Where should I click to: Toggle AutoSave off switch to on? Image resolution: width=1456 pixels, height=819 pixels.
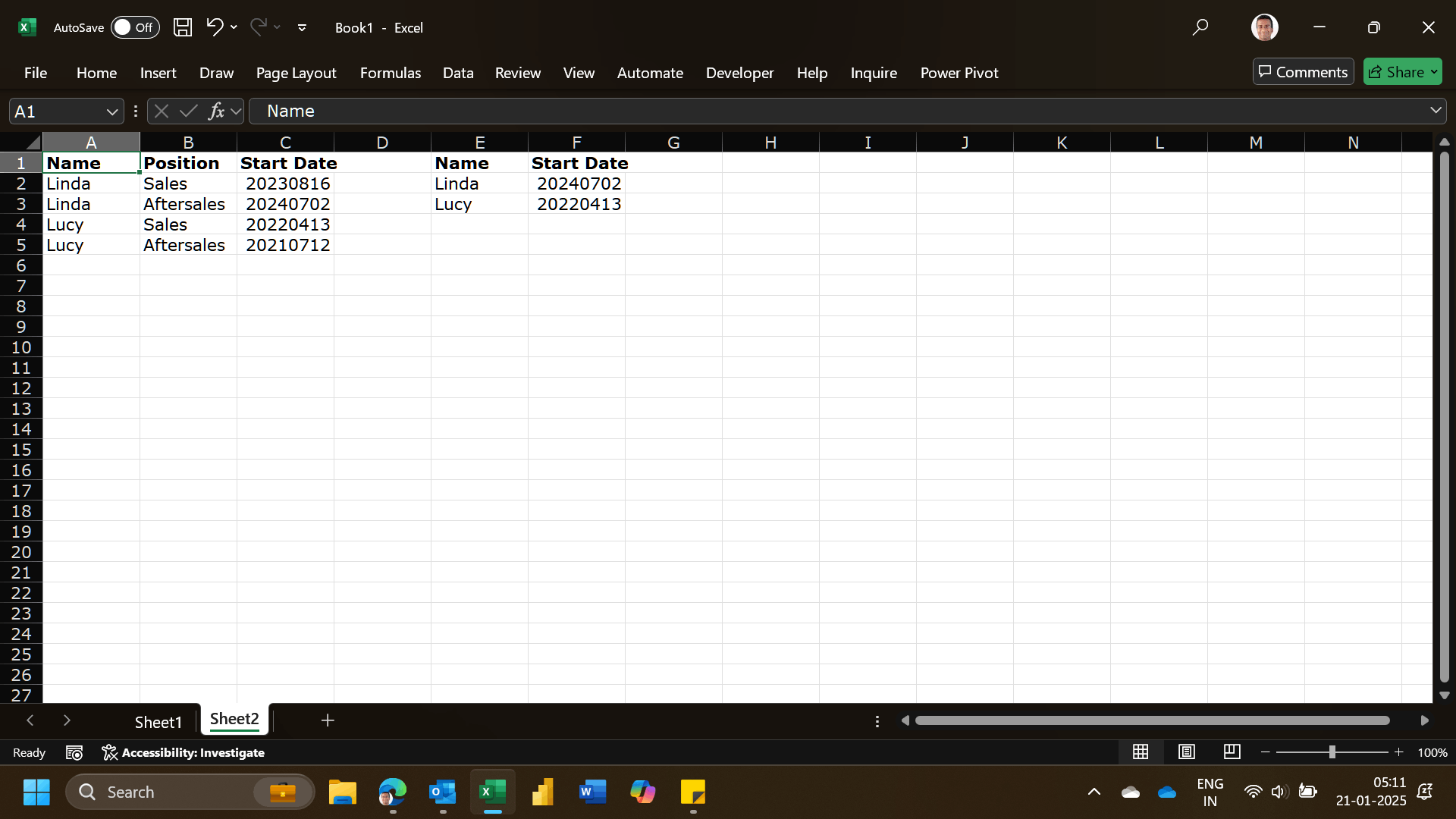135,27
